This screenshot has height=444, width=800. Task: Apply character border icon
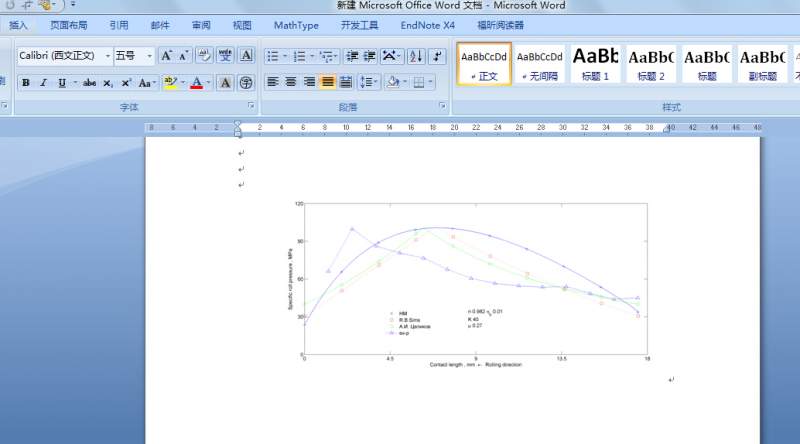point(246,56)
